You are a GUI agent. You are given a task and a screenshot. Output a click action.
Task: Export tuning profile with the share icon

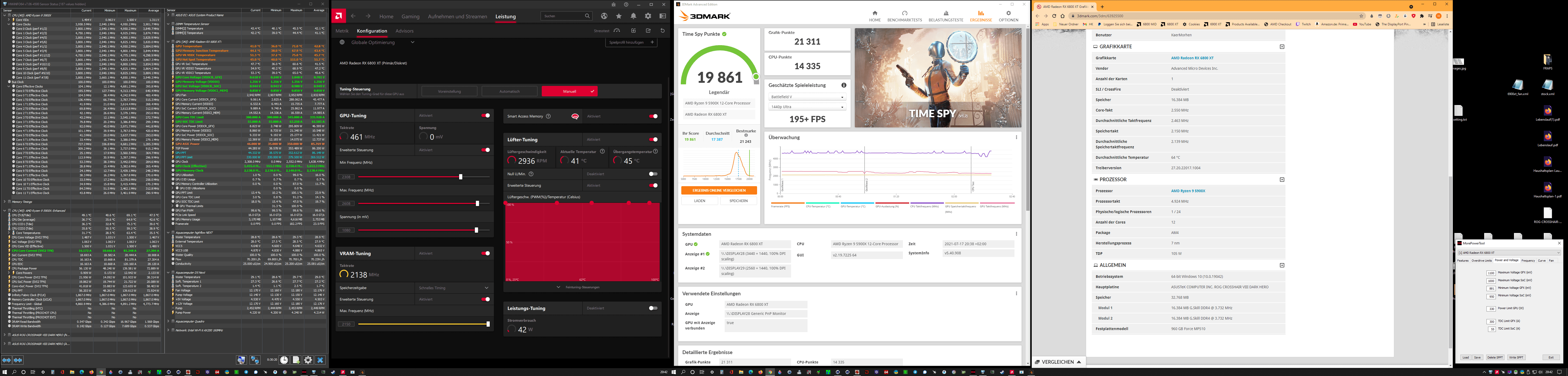click(x=648, y=31)
